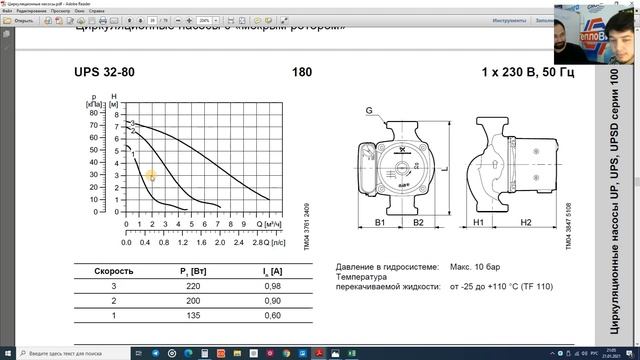Open the Просмотр menu
This screenshot has height=360, width=640.
[60, 11]
